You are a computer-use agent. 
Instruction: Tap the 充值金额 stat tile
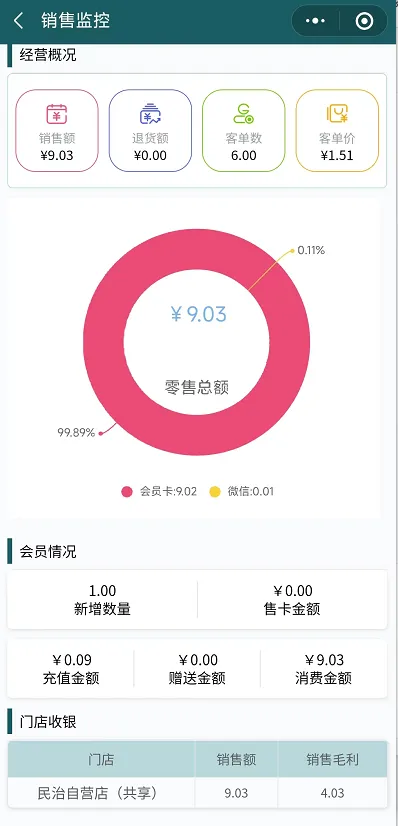pos(71,669)
